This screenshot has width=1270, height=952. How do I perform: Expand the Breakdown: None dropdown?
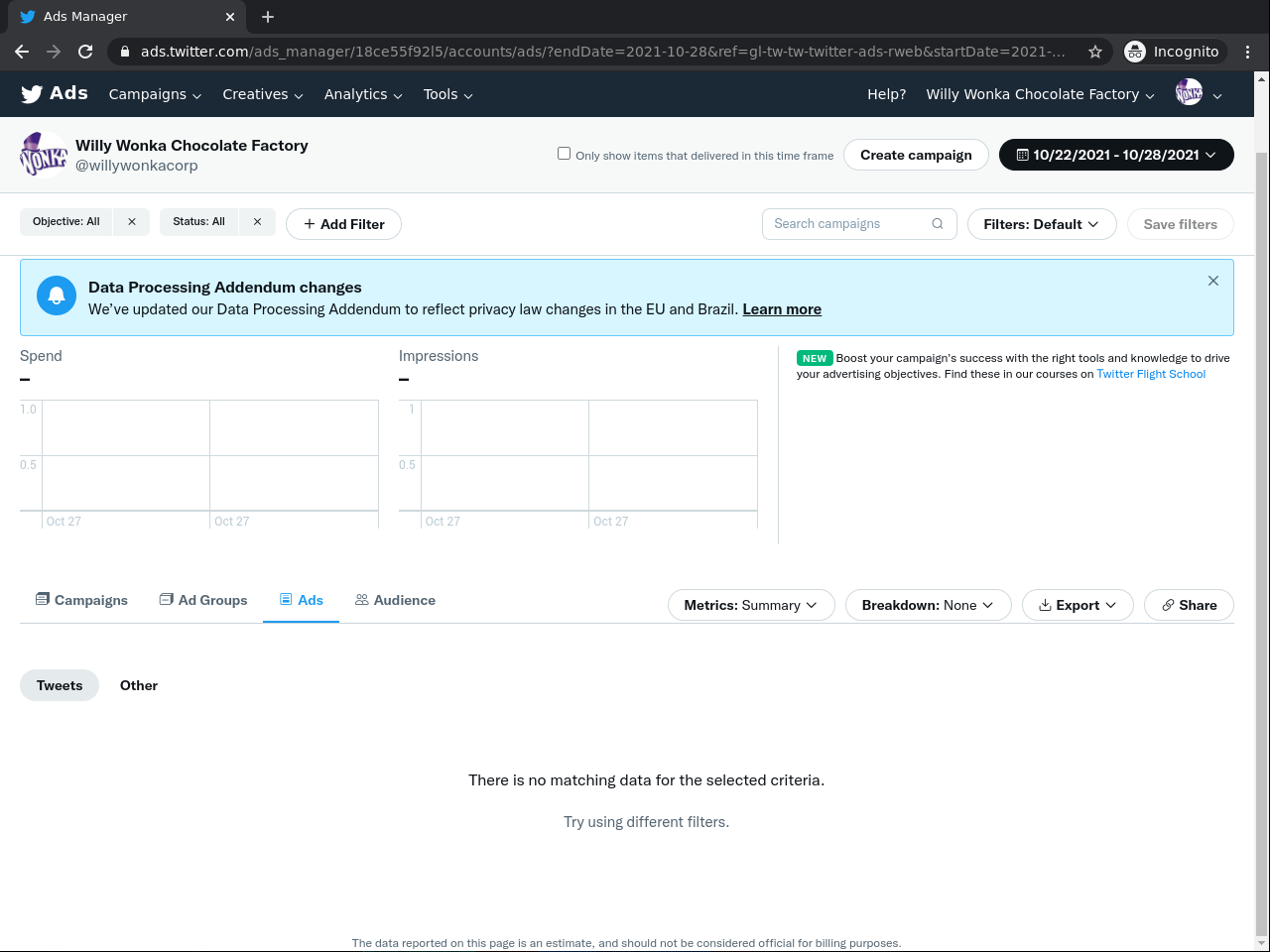pyautogui.click(x=928, y=605)
